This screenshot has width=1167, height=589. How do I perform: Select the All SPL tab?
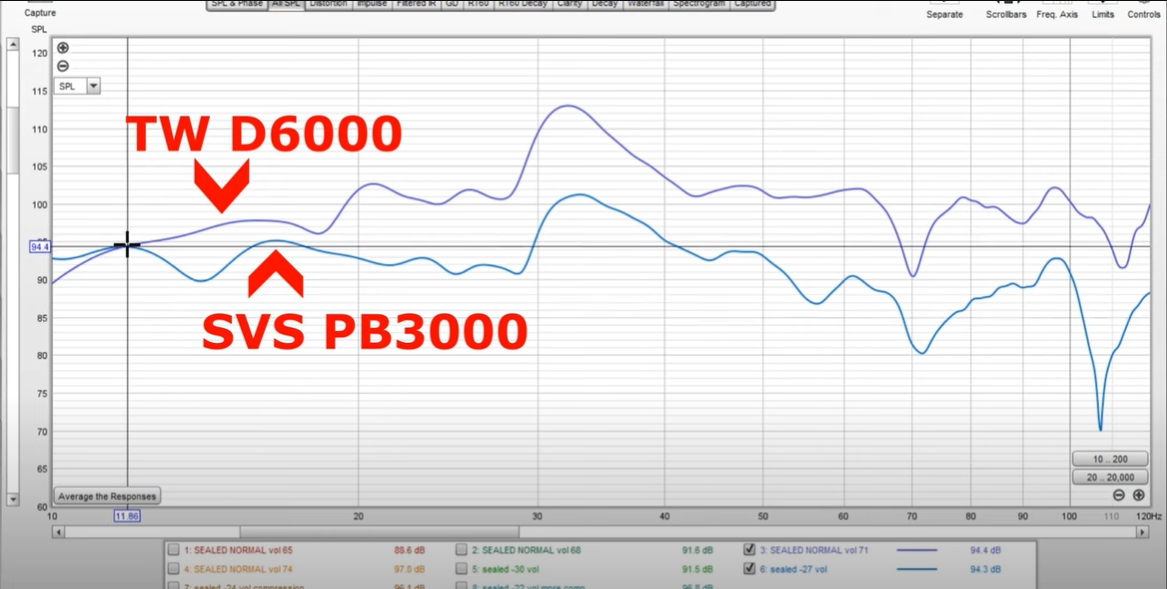point(286,4)
